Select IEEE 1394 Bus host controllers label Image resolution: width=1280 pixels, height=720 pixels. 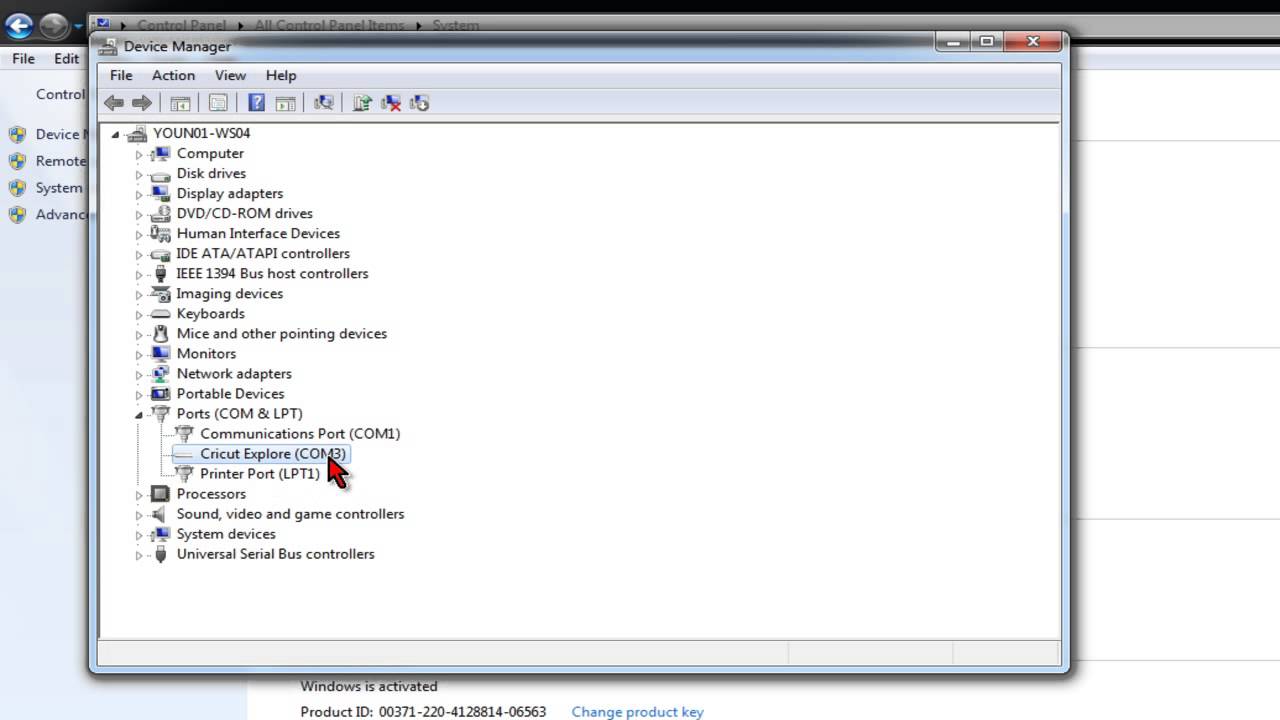pyautogui.click(x=272, y=274)
